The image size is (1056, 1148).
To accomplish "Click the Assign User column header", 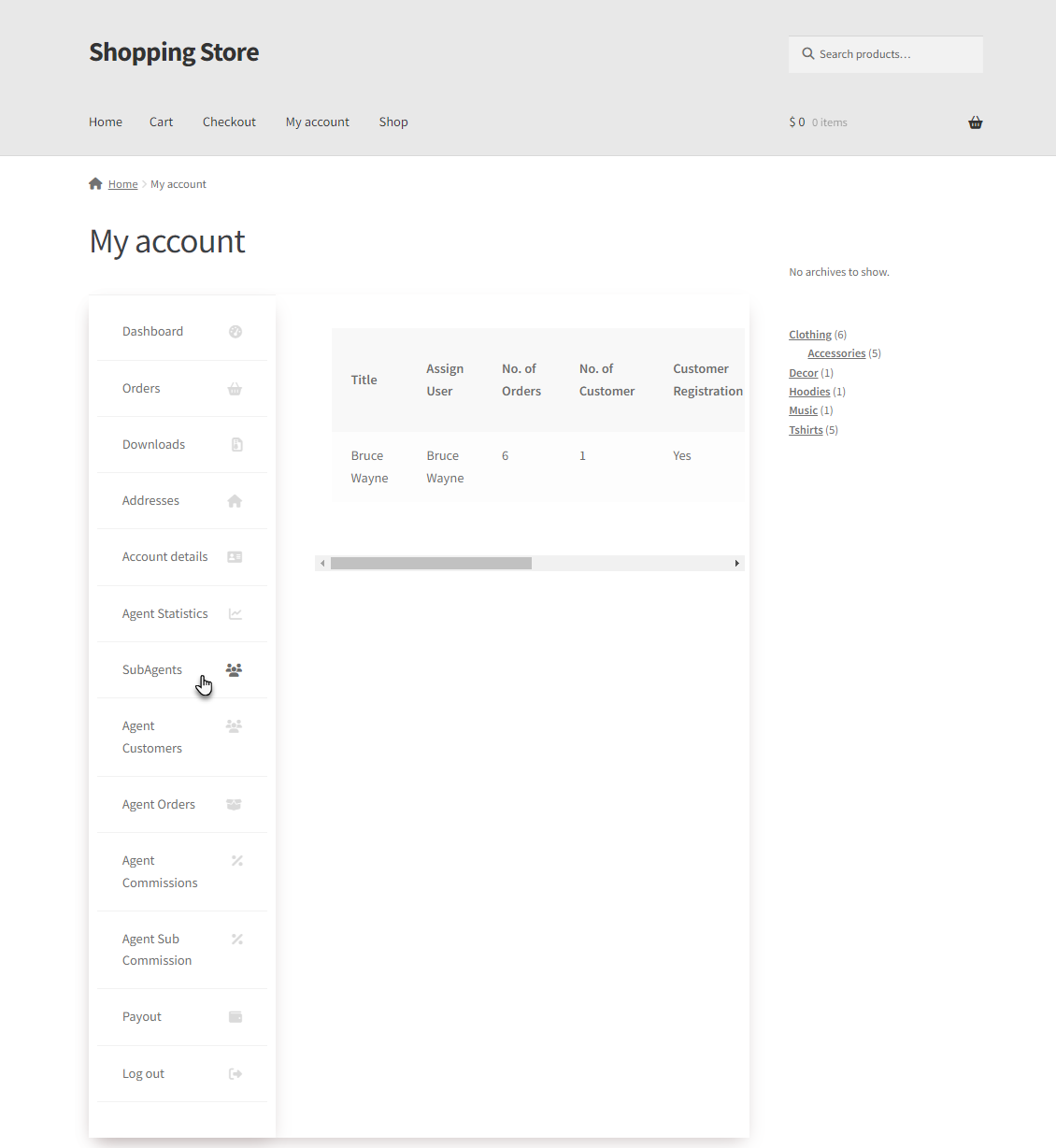I will coord(445,380).
